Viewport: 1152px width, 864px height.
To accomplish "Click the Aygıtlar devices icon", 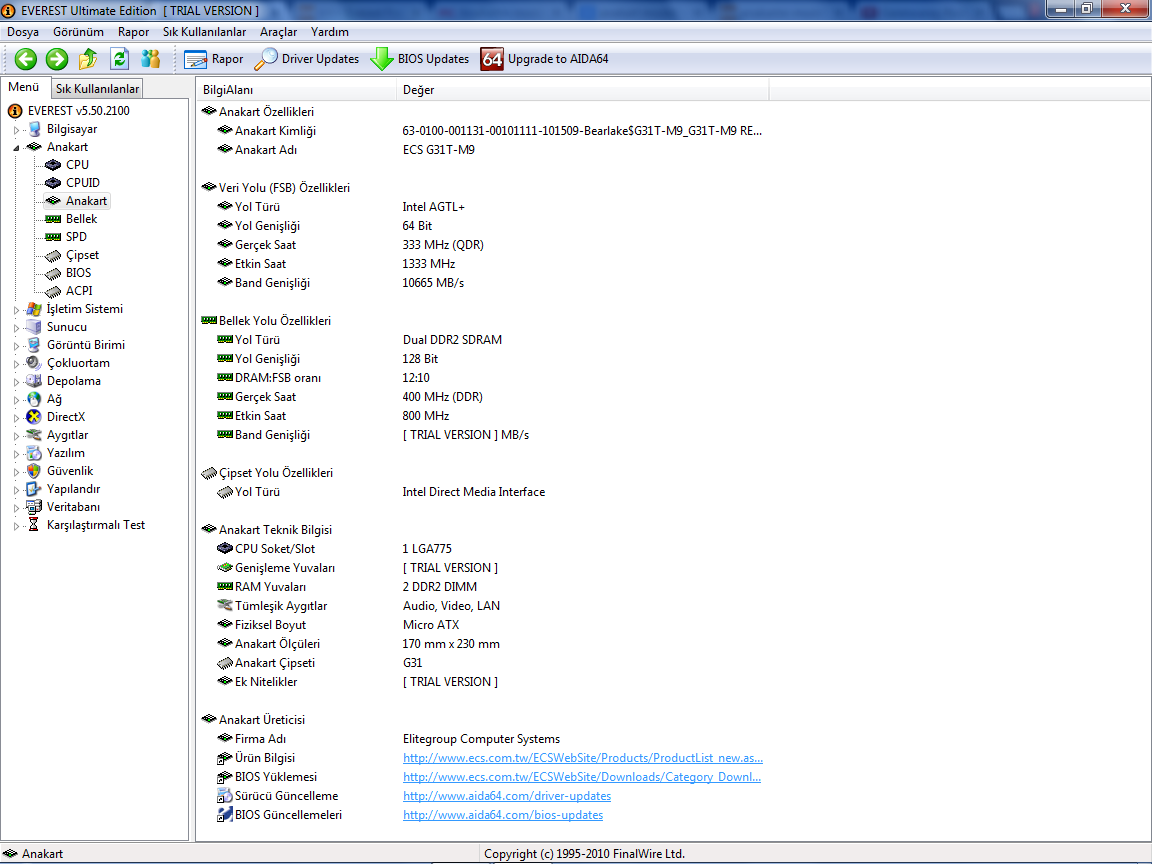I will (x=34, y=435).
